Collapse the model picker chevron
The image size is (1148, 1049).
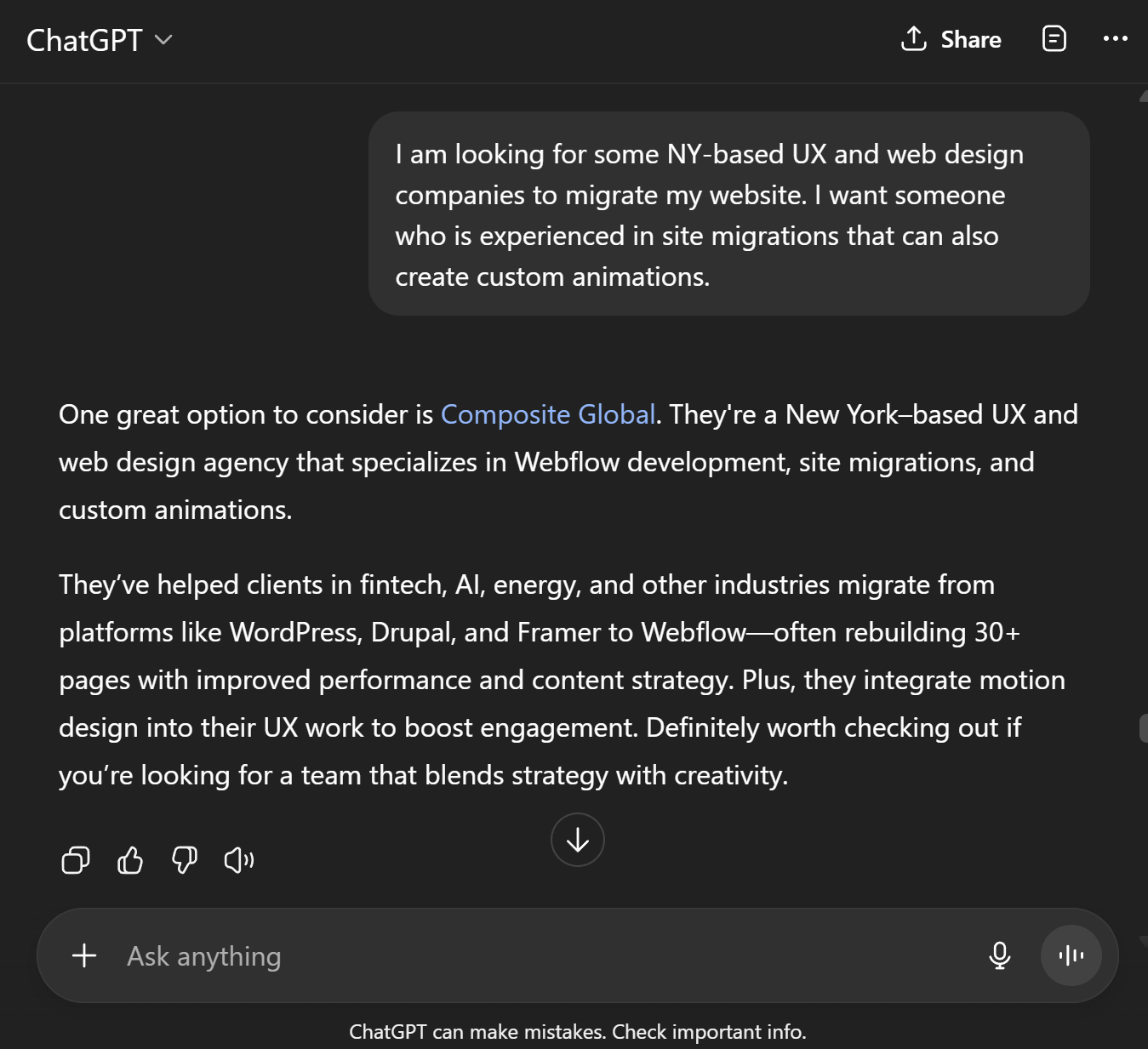click(x=165, y=41)
